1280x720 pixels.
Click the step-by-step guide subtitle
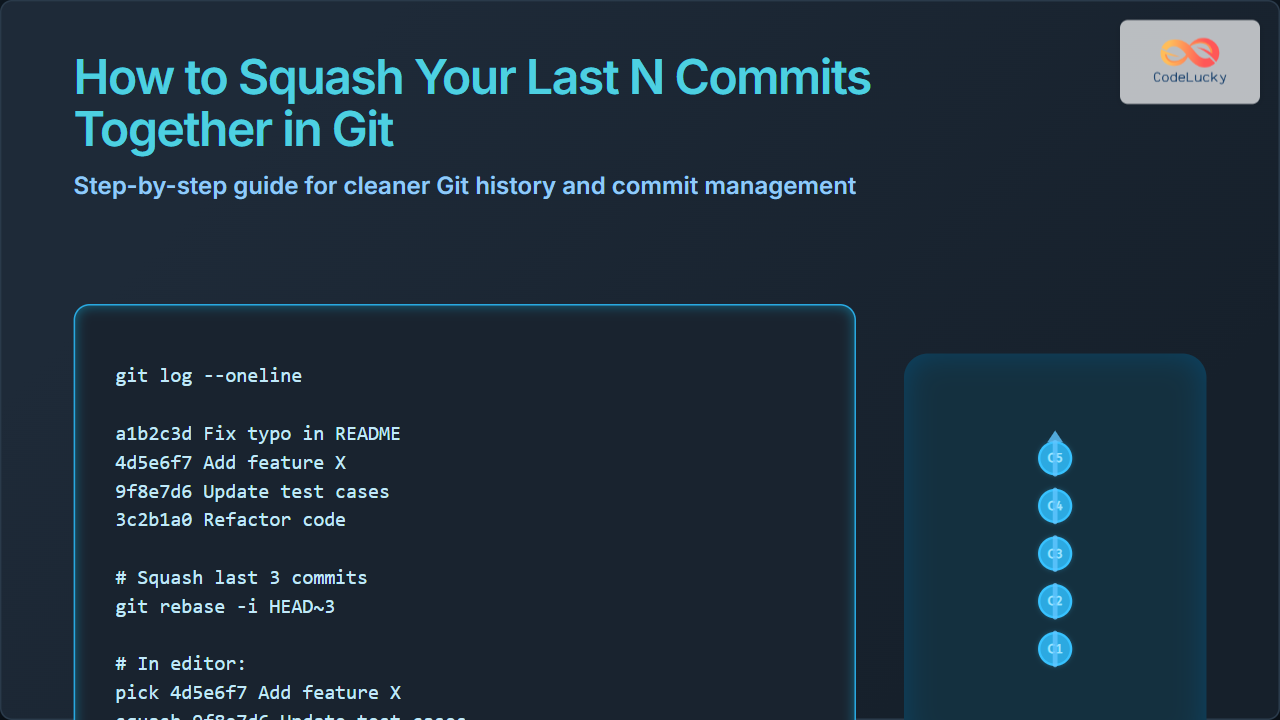coord(464,186)
